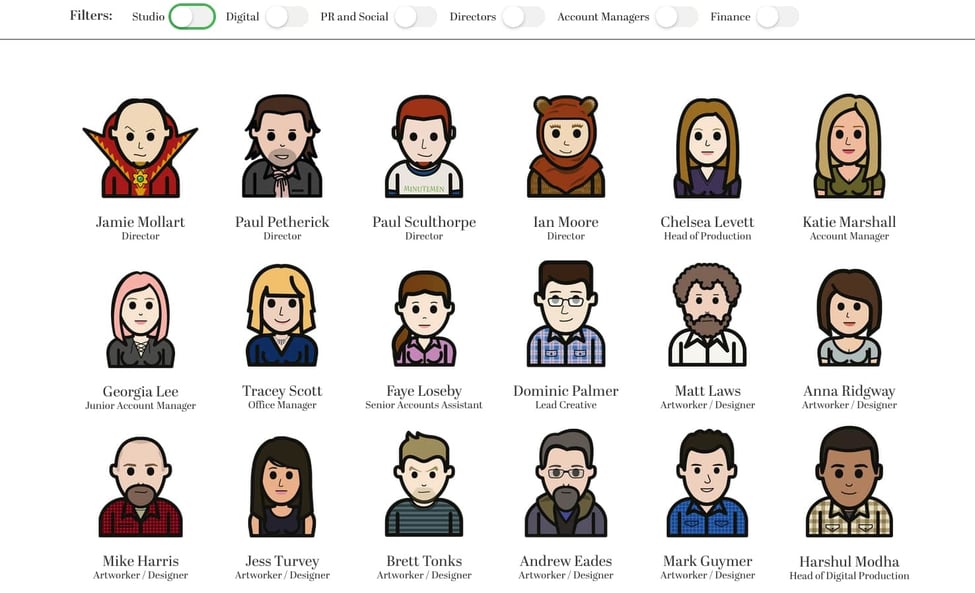Click the name Matt Laws

(708, 391)
